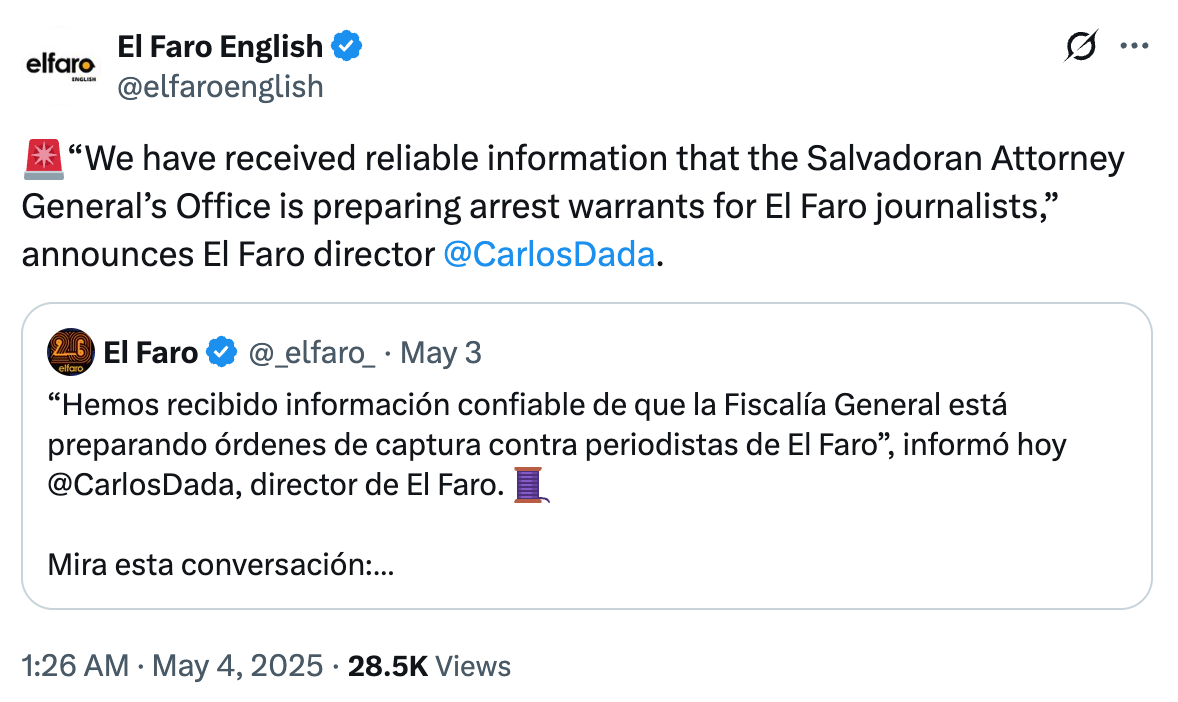Click "Mira esta conversación:" in the quote
1178x702 pixels.
220,566
